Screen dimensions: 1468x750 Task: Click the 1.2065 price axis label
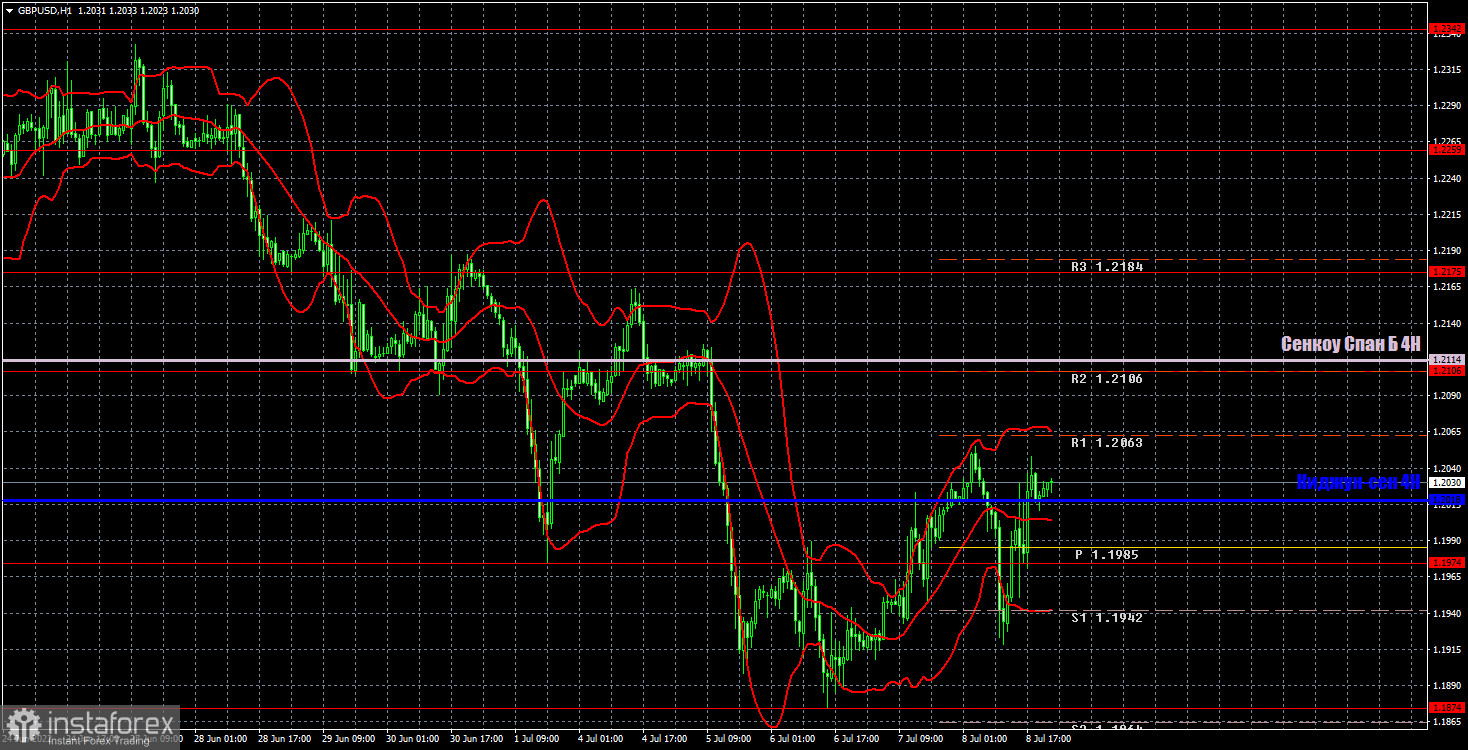click(1447, 432)
